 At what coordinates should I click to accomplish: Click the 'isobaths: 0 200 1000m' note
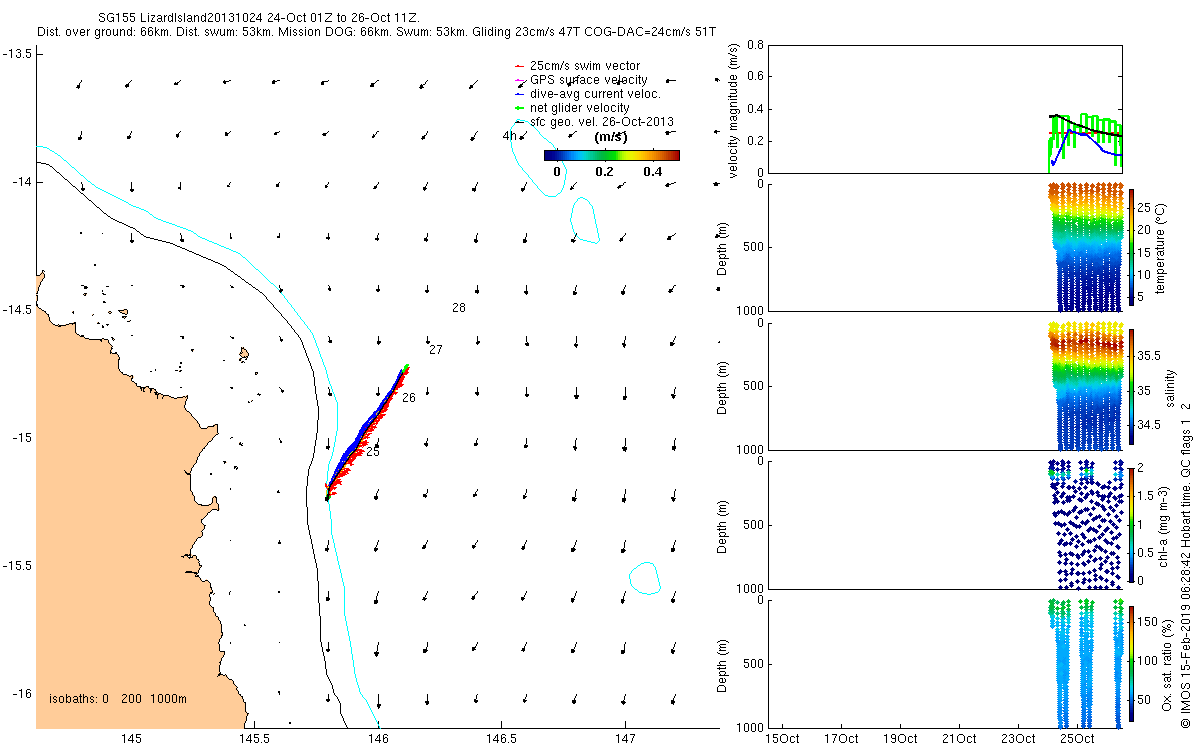pyautogui.click(x=118, y=699)
